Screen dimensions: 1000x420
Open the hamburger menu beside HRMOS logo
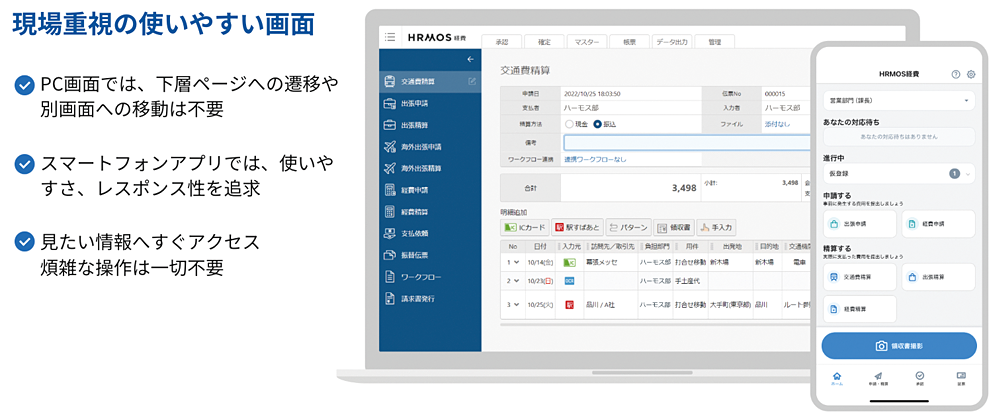pos(390,37)
